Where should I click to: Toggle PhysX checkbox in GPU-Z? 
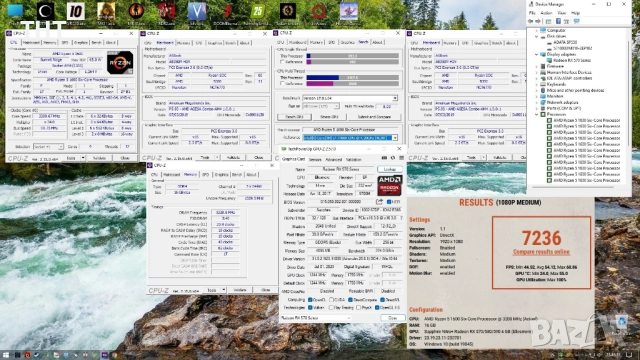click(x=358, y=307)
